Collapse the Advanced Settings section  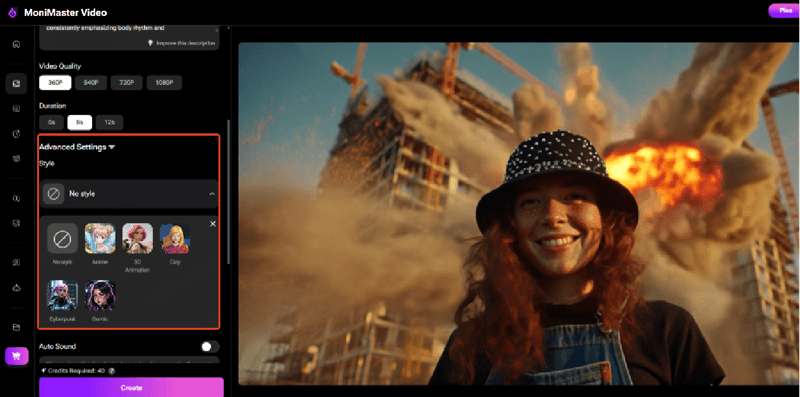[x=77, y=147]
